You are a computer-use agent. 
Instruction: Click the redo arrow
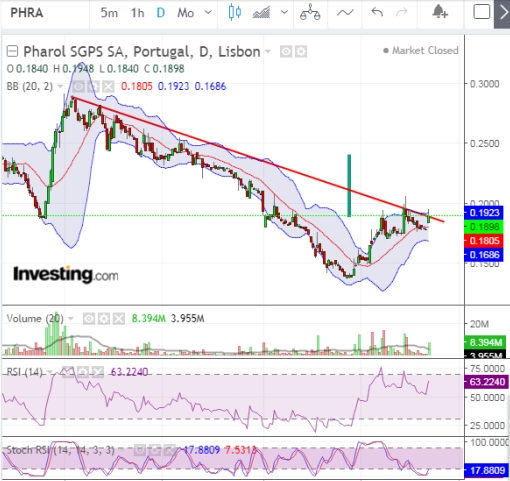click(x=402, y=13)
